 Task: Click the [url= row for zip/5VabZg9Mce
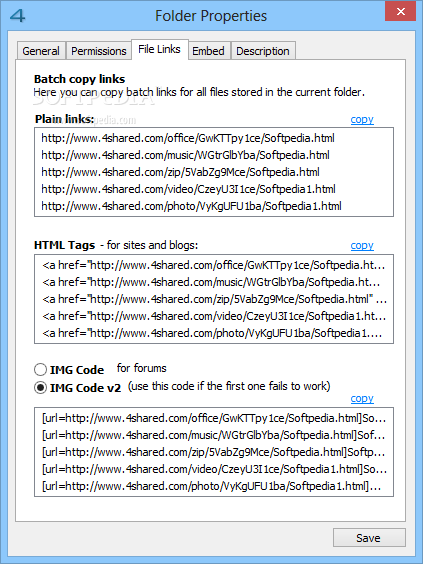(214, 452)
